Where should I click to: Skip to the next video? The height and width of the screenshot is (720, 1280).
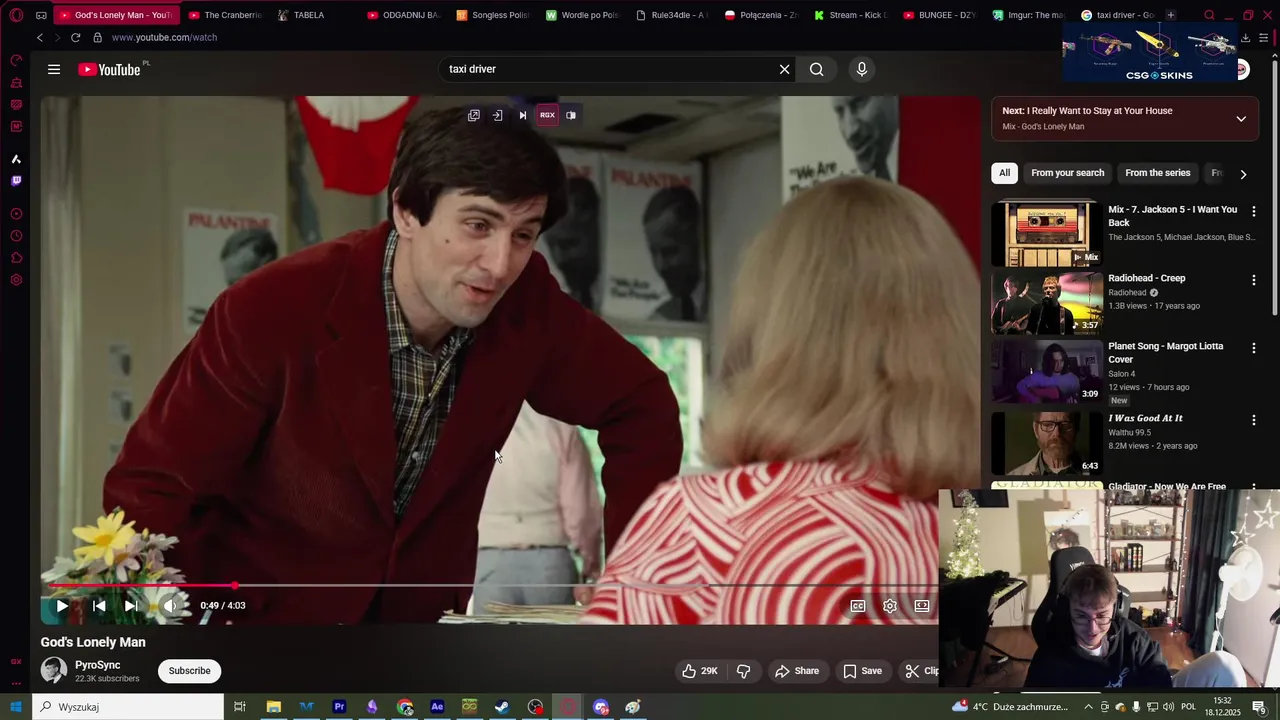click(x=131, y=605)
